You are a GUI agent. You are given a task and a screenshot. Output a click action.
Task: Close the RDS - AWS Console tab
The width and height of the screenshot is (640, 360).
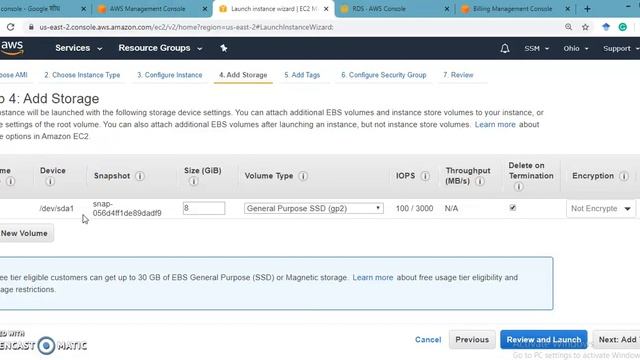coord(447,9)
